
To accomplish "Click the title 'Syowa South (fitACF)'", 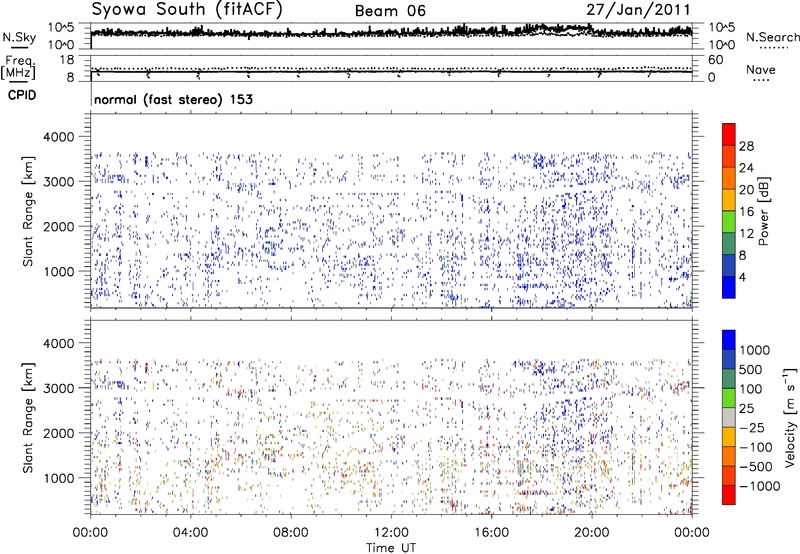I will point(187,10).
